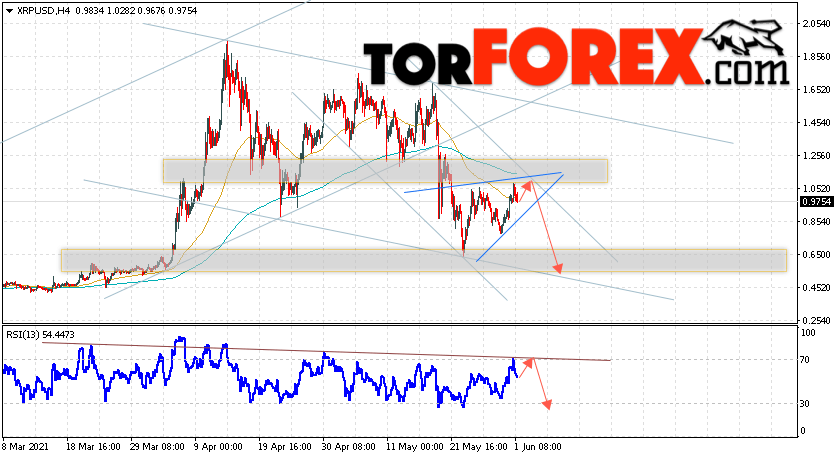The height and width of the screenshot is (458, 838).
Task: Select price level 1.4540 on axis
Action: coord(817,123)
